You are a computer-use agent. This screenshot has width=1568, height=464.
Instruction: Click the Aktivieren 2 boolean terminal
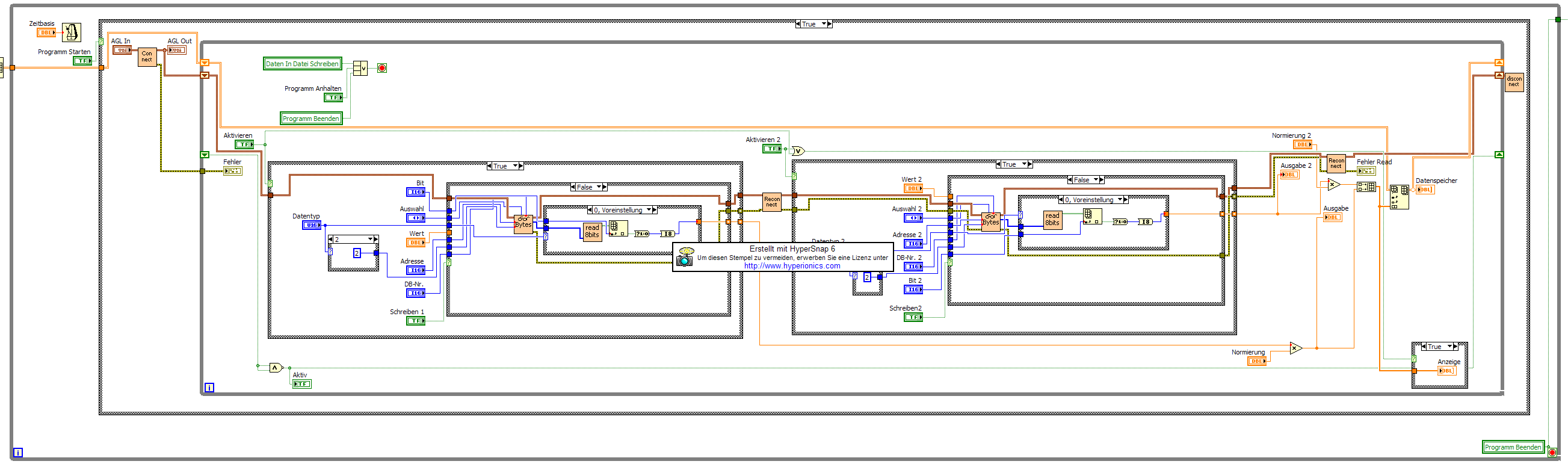pyautogui.click(x=772, y=149)
